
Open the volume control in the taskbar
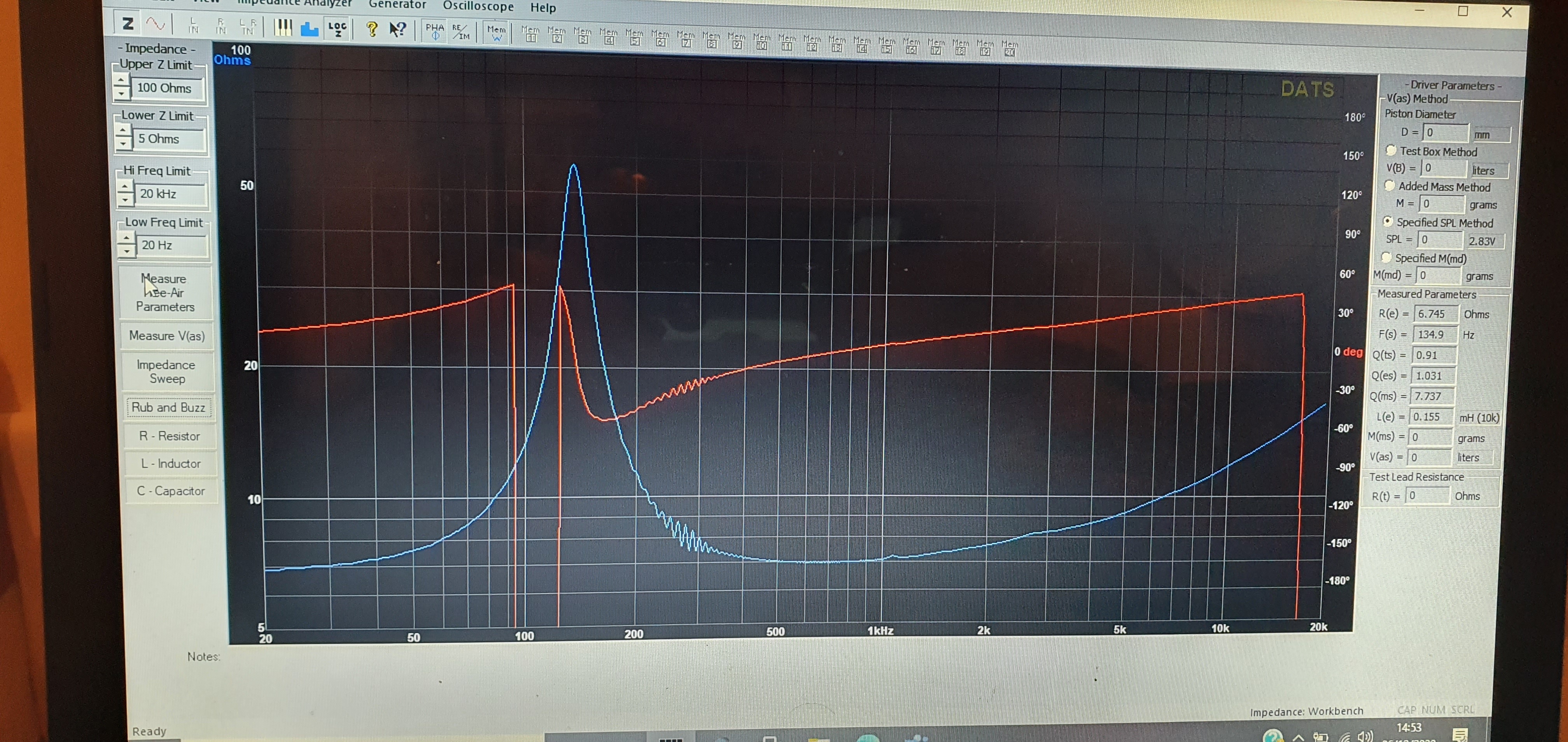(x=1365, y=737)
